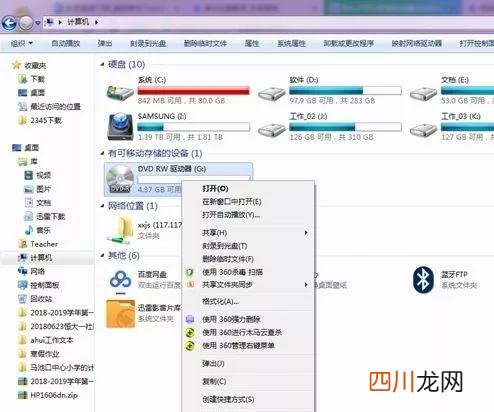Open 音乐 library in sidebar

pyautogui.click(x=38, y=230)
